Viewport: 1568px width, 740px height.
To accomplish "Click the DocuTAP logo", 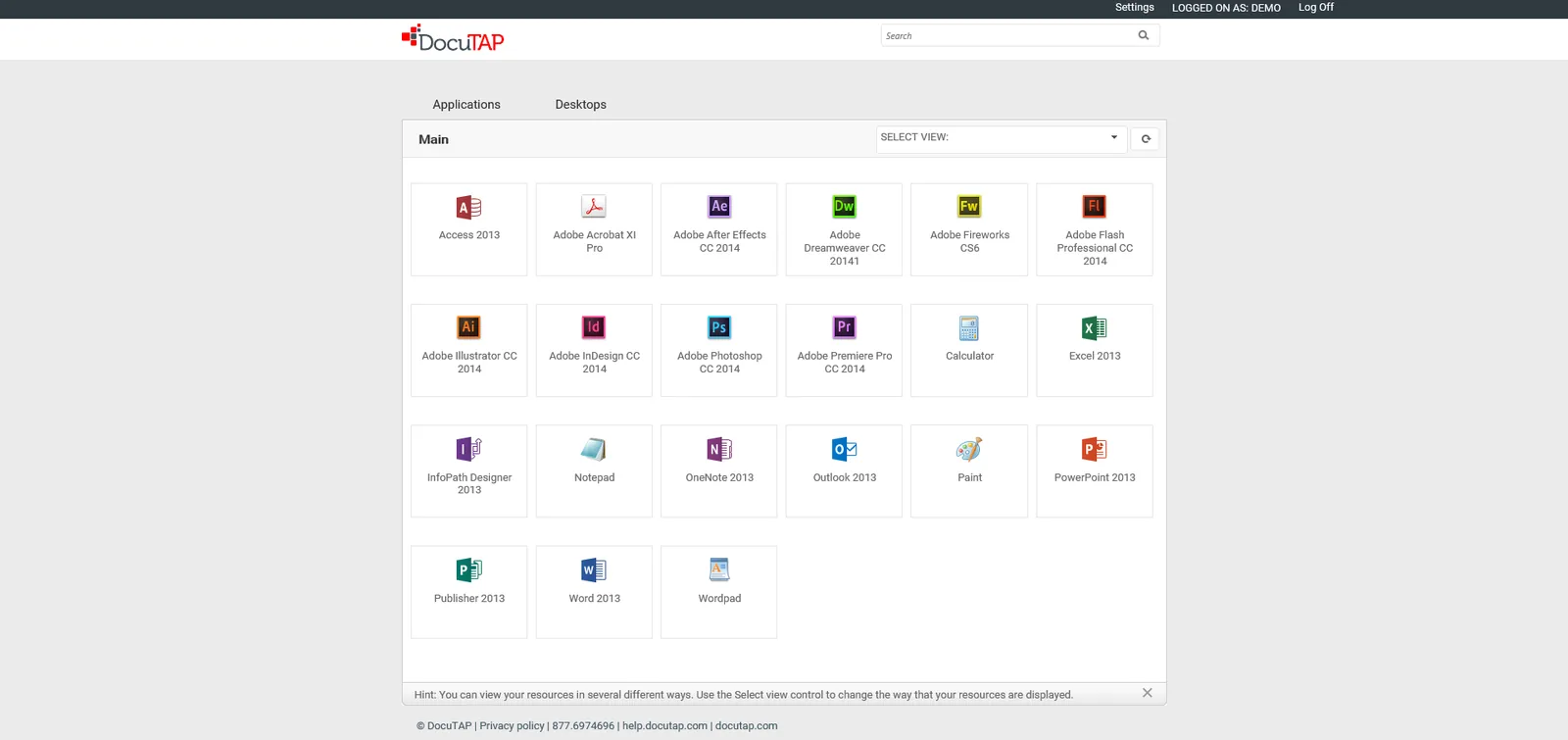I will (x=453, y=38).
